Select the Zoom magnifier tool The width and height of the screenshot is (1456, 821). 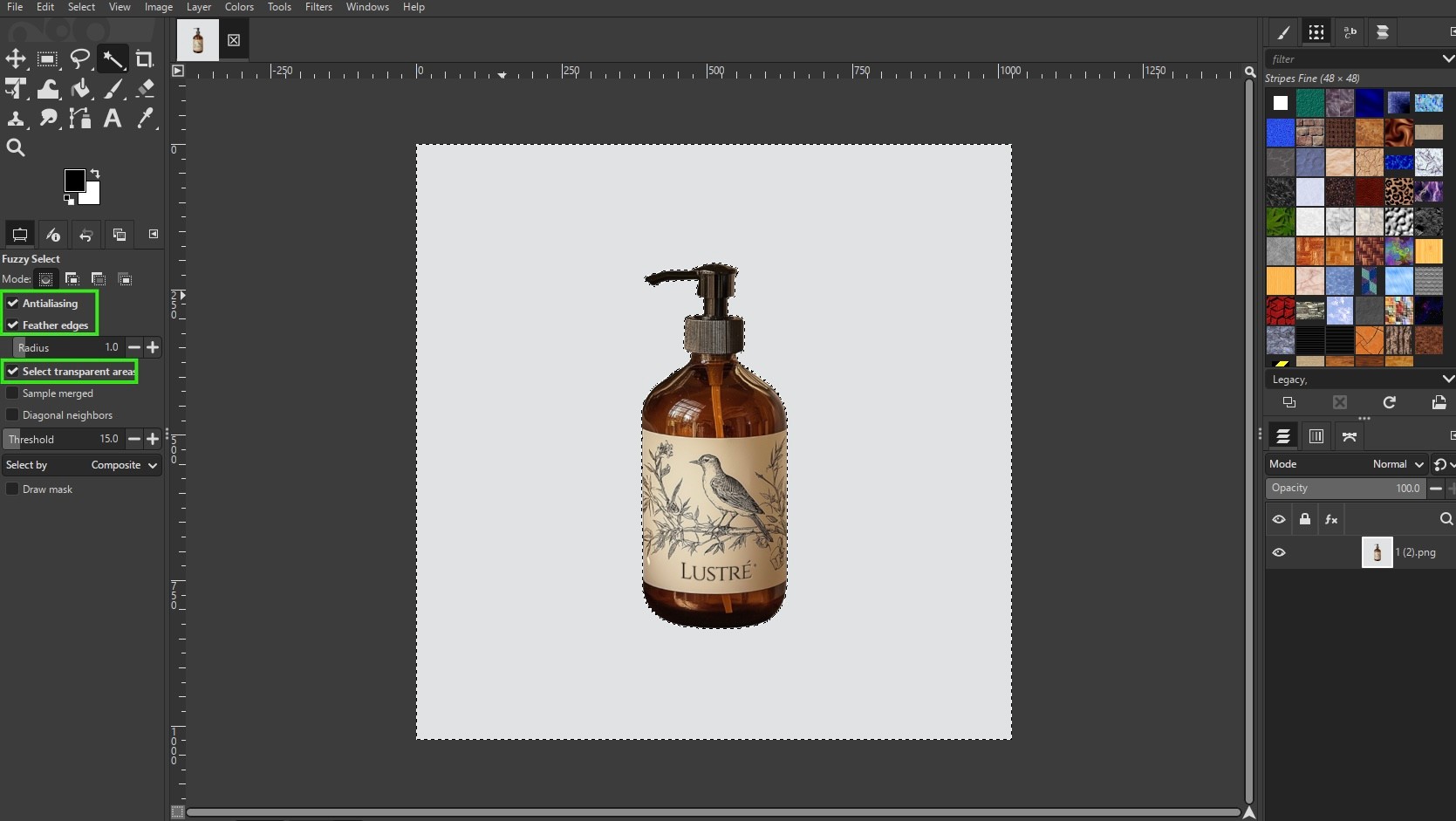pos(16,148)
